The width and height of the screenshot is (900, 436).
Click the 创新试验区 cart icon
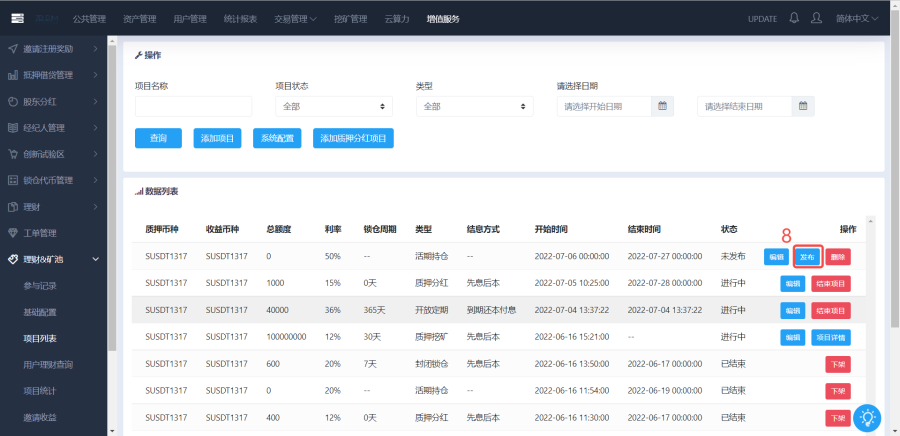(x=13, y=154)
